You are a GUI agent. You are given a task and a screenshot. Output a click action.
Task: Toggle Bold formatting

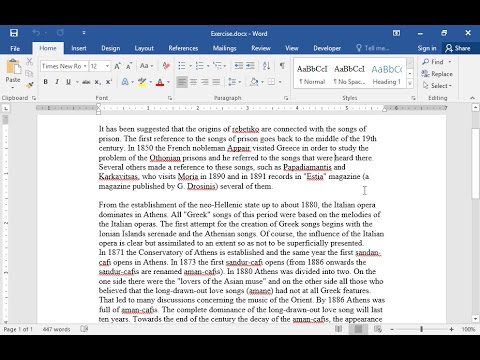pos(46,82)
